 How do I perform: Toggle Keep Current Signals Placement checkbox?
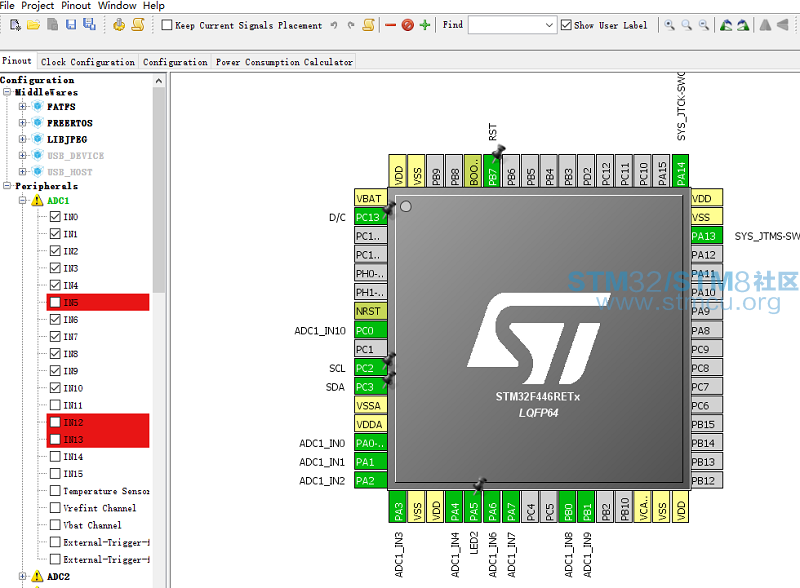(x=167, y=25)
